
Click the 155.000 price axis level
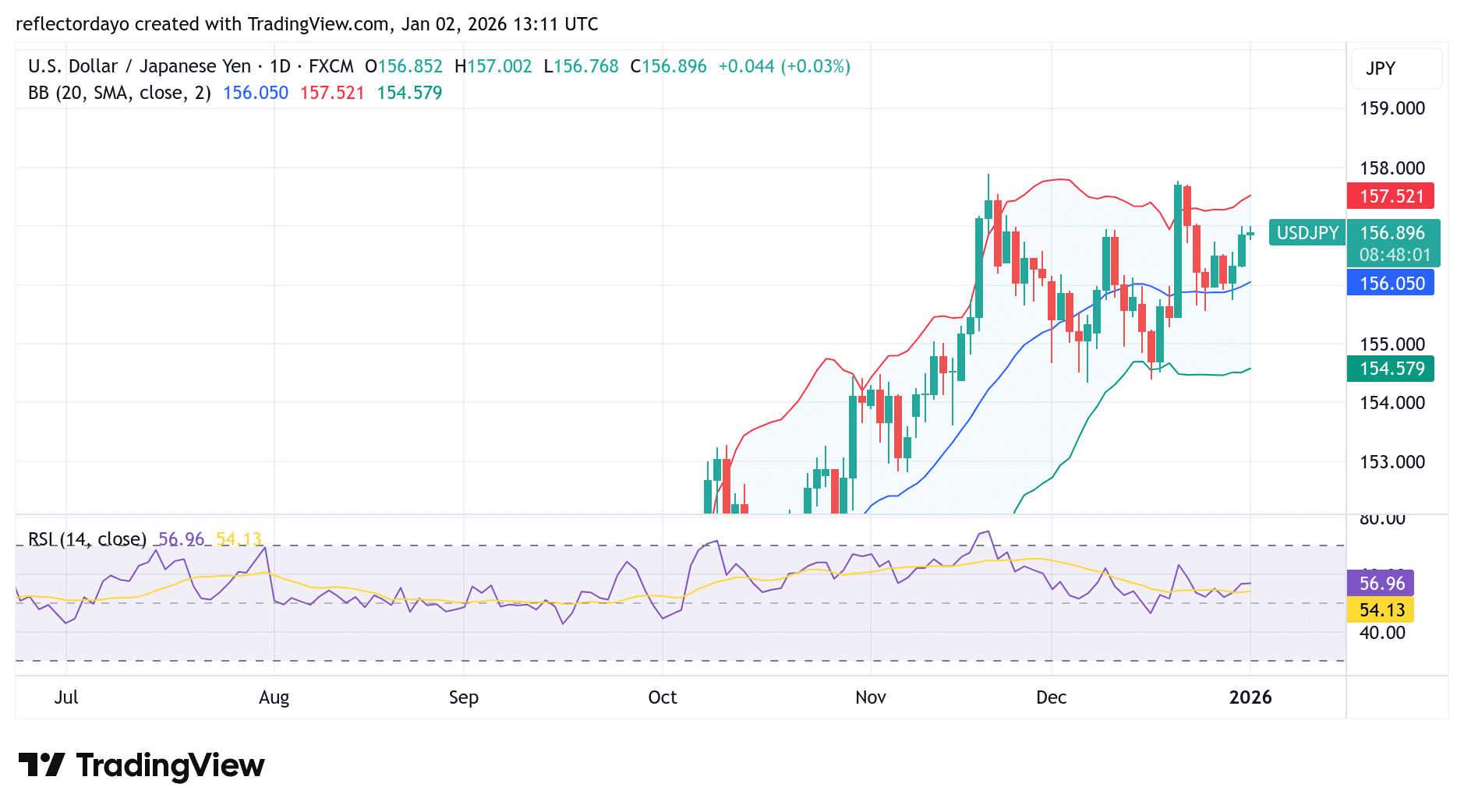(x=1392, y=344)
